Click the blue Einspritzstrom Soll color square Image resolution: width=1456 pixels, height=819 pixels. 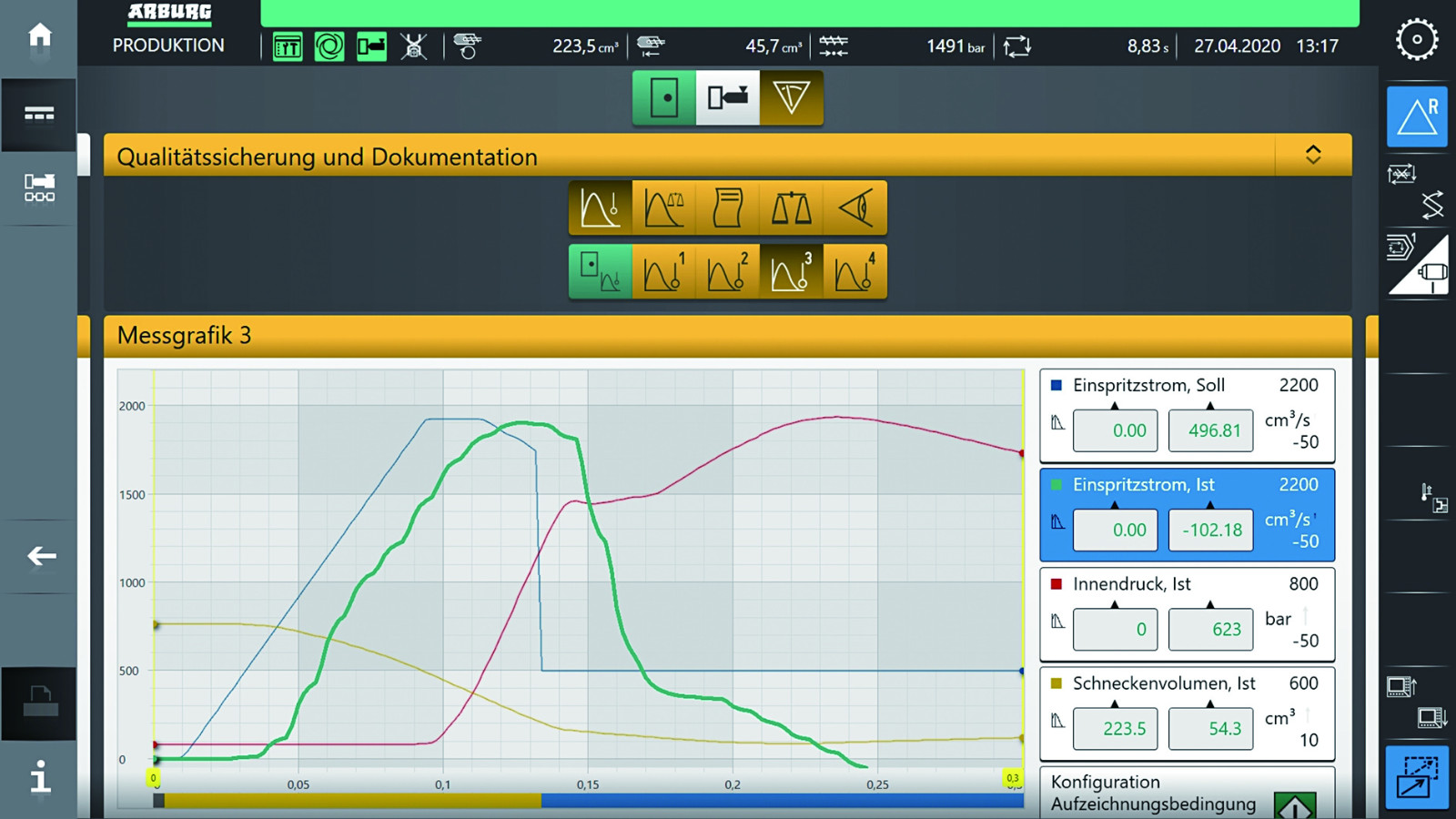(1057, 385)
